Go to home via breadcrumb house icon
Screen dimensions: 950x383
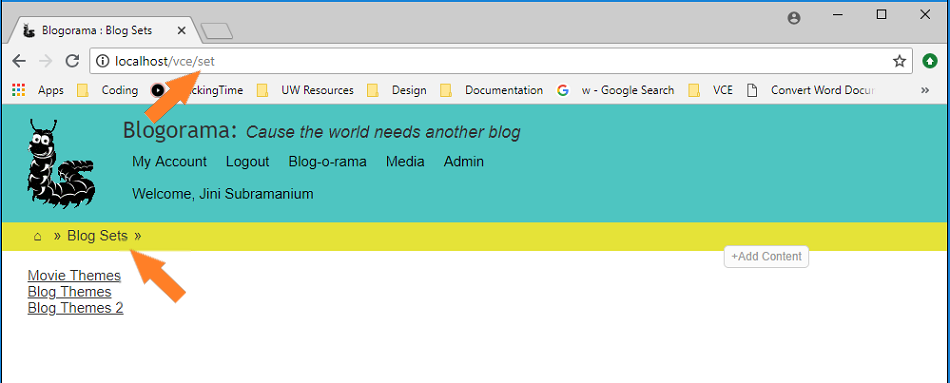(x=38, y=236)
